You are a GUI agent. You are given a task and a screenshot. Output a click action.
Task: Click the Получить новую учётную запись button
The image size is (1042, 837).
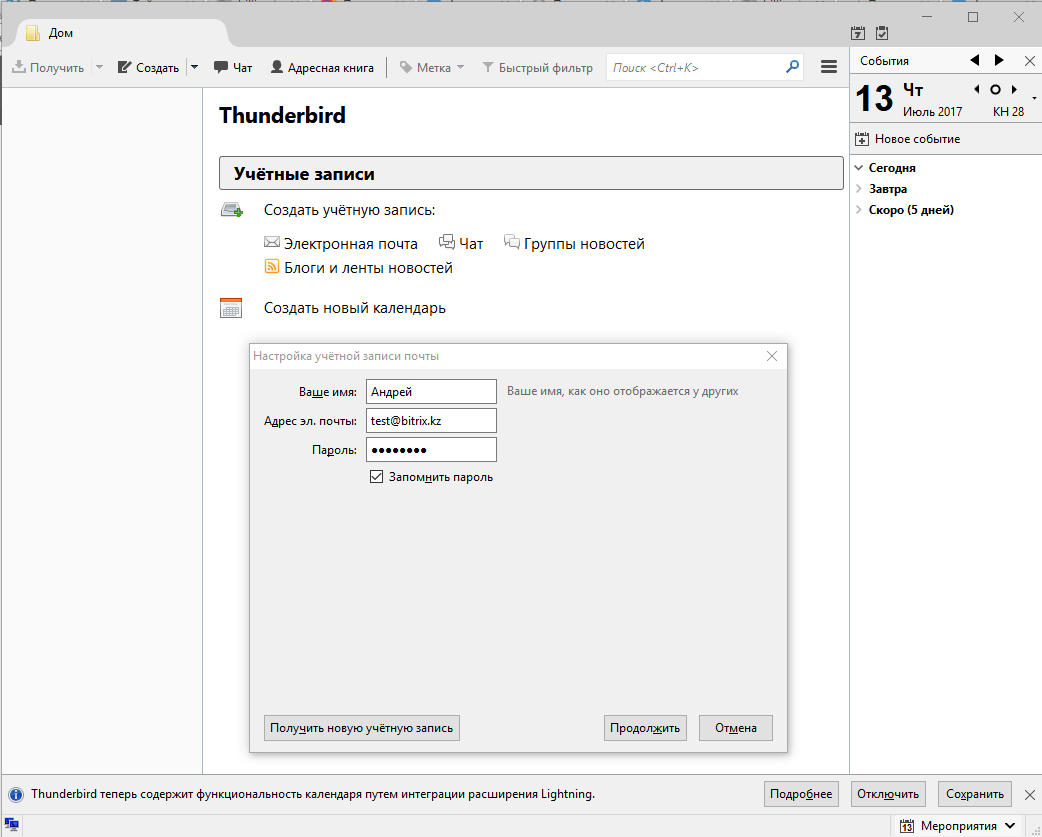tap(362, 728)
